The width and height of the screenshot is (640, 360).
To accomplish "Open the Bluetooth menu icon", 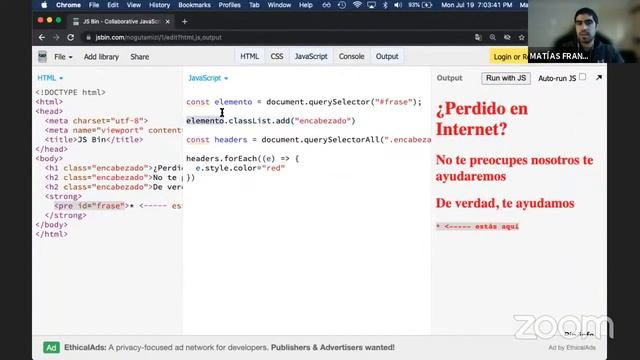I will click(385, 5).
